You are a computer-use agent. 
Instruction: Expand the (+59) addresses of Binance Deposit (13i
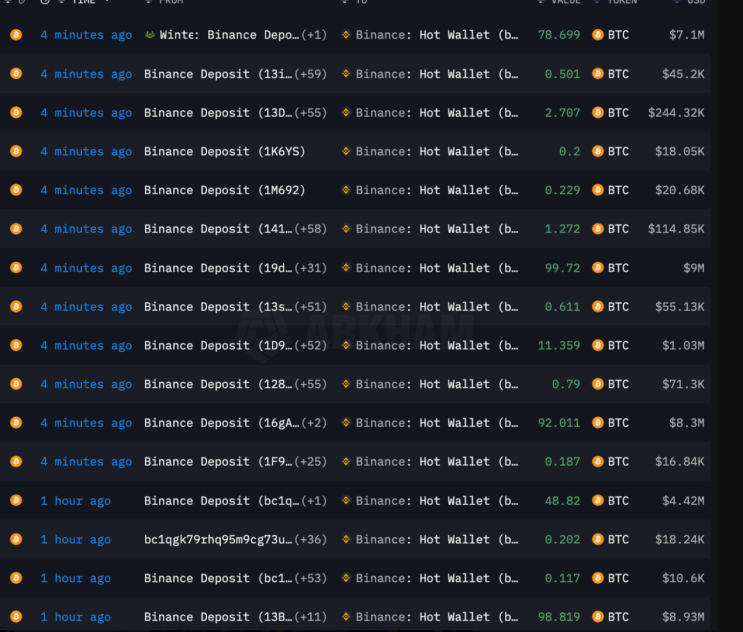(311, 74)
